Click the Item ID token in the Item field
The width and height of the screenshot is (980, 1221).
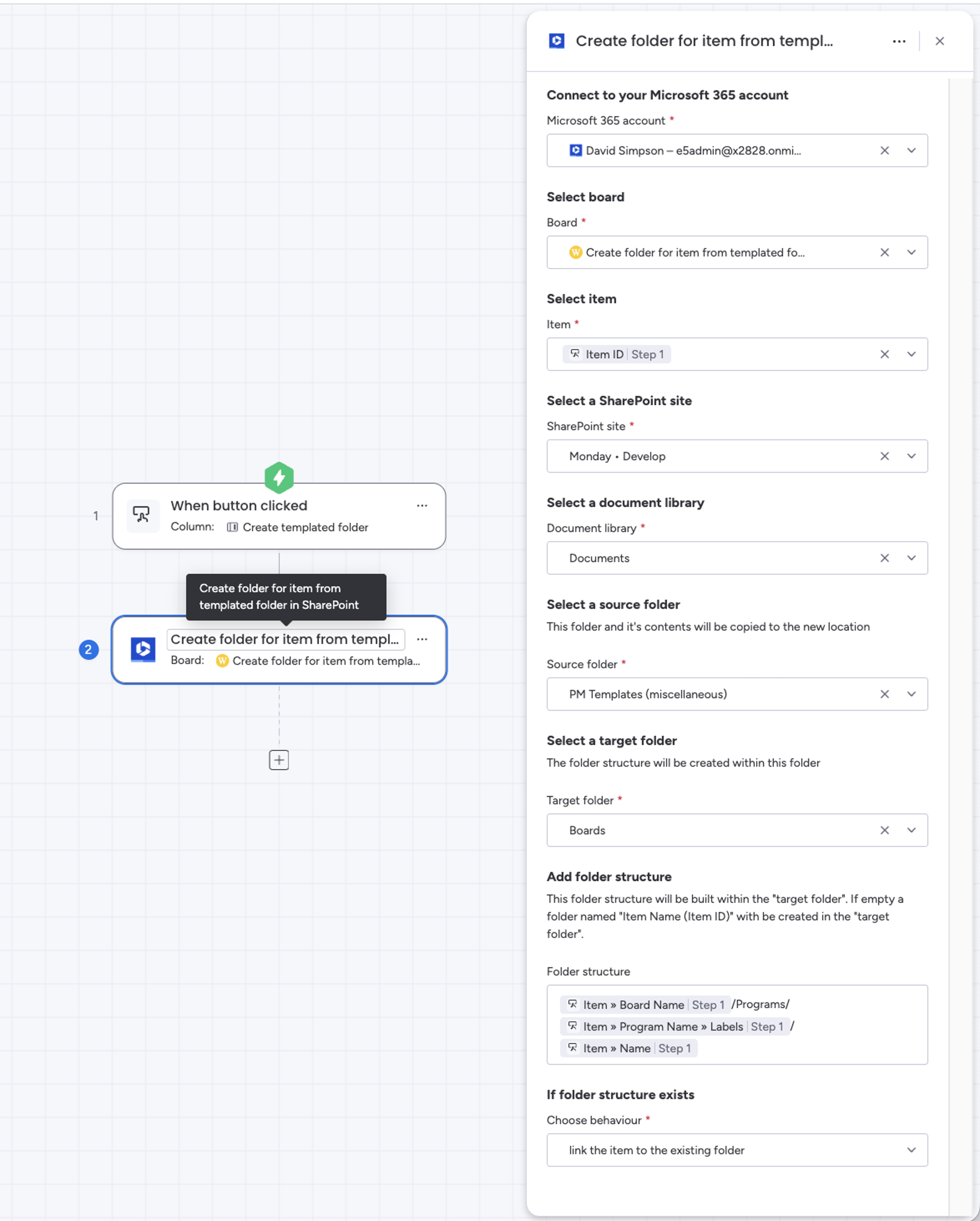pos(616,354)
